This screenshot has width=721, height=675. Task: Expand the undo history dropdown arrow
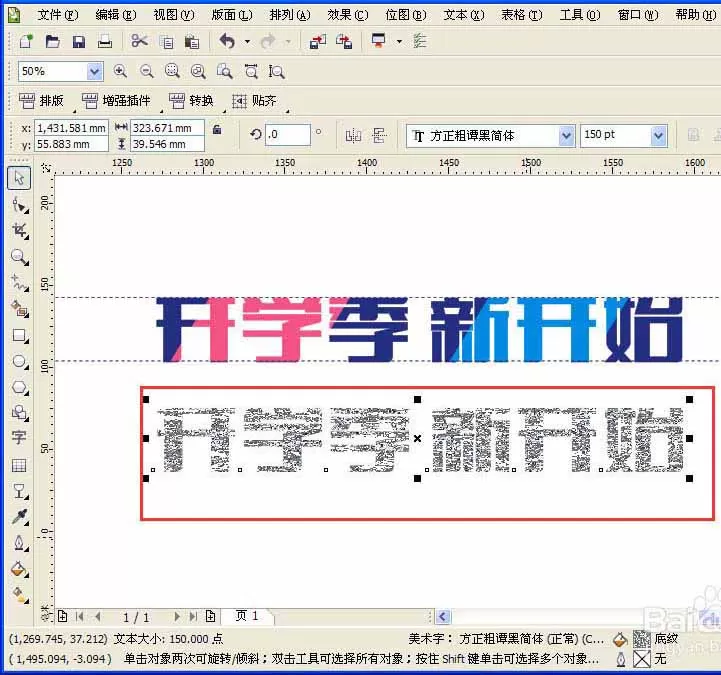(247, 42)
